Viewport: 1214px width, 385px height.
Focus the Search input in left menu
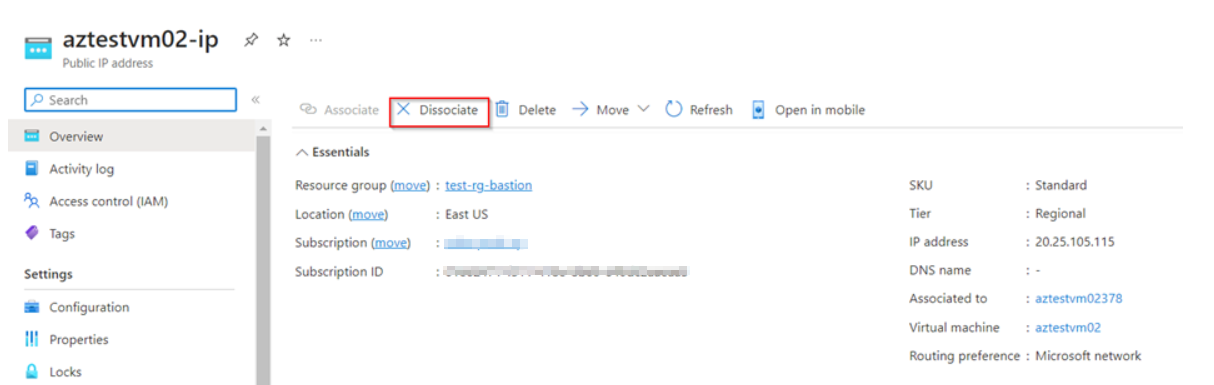[131, 100]
